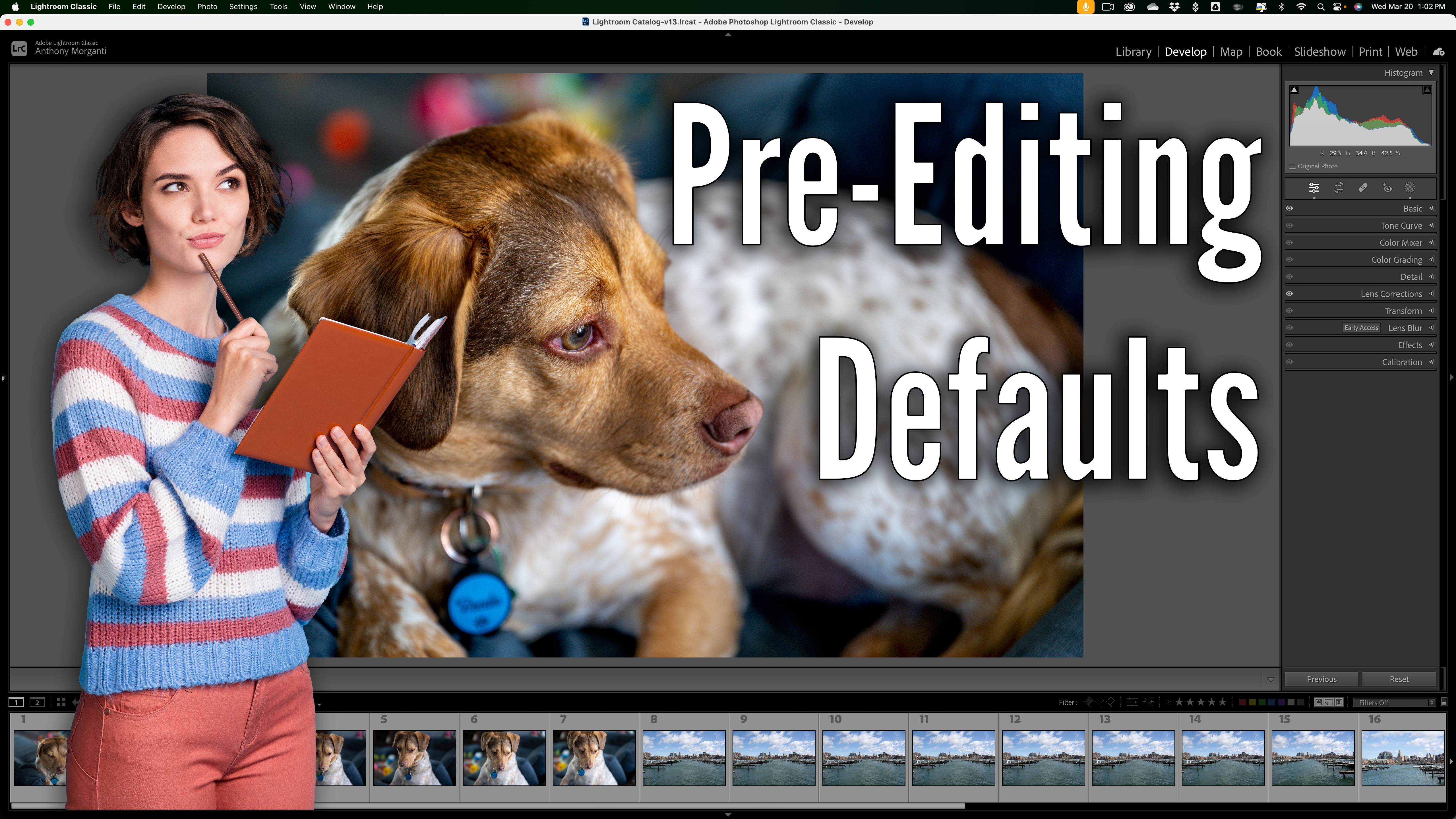Expand the Tone Curve panel

point(1401,226)
